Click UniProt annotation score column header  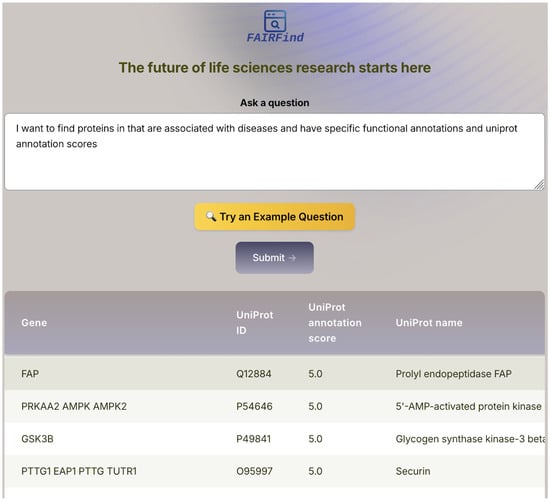pyautogui.click(x=335, y=323)
